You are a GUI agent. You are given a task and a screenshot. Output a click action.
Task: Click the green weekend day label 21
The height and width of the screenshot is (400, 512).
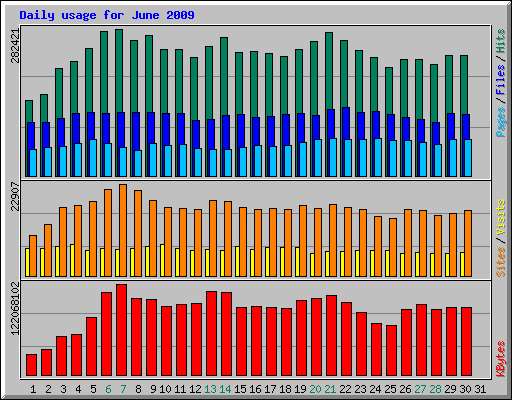pos(330,389)
